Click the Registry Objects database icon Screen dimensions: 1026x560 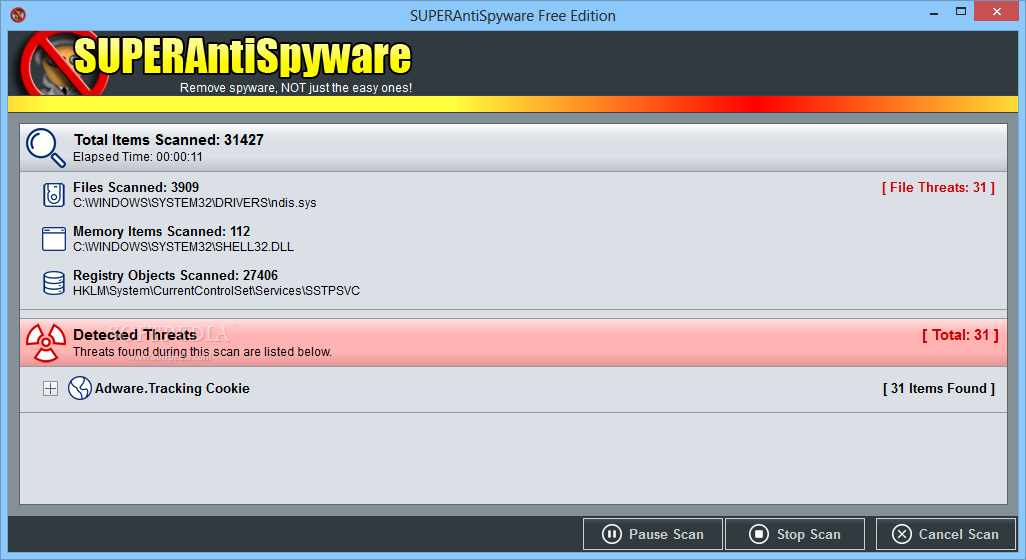pos(54,283)
